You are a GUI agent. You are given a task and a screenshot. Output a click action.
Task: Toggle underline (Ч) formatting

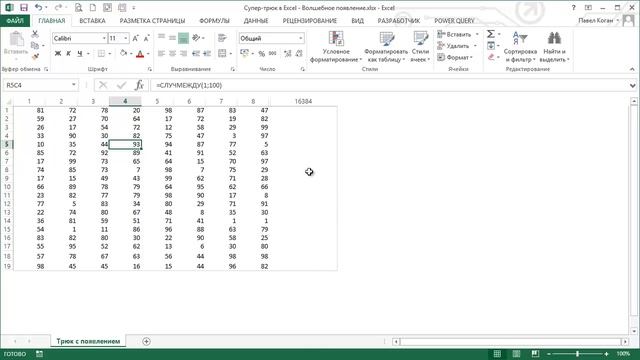tap(80, 53)
